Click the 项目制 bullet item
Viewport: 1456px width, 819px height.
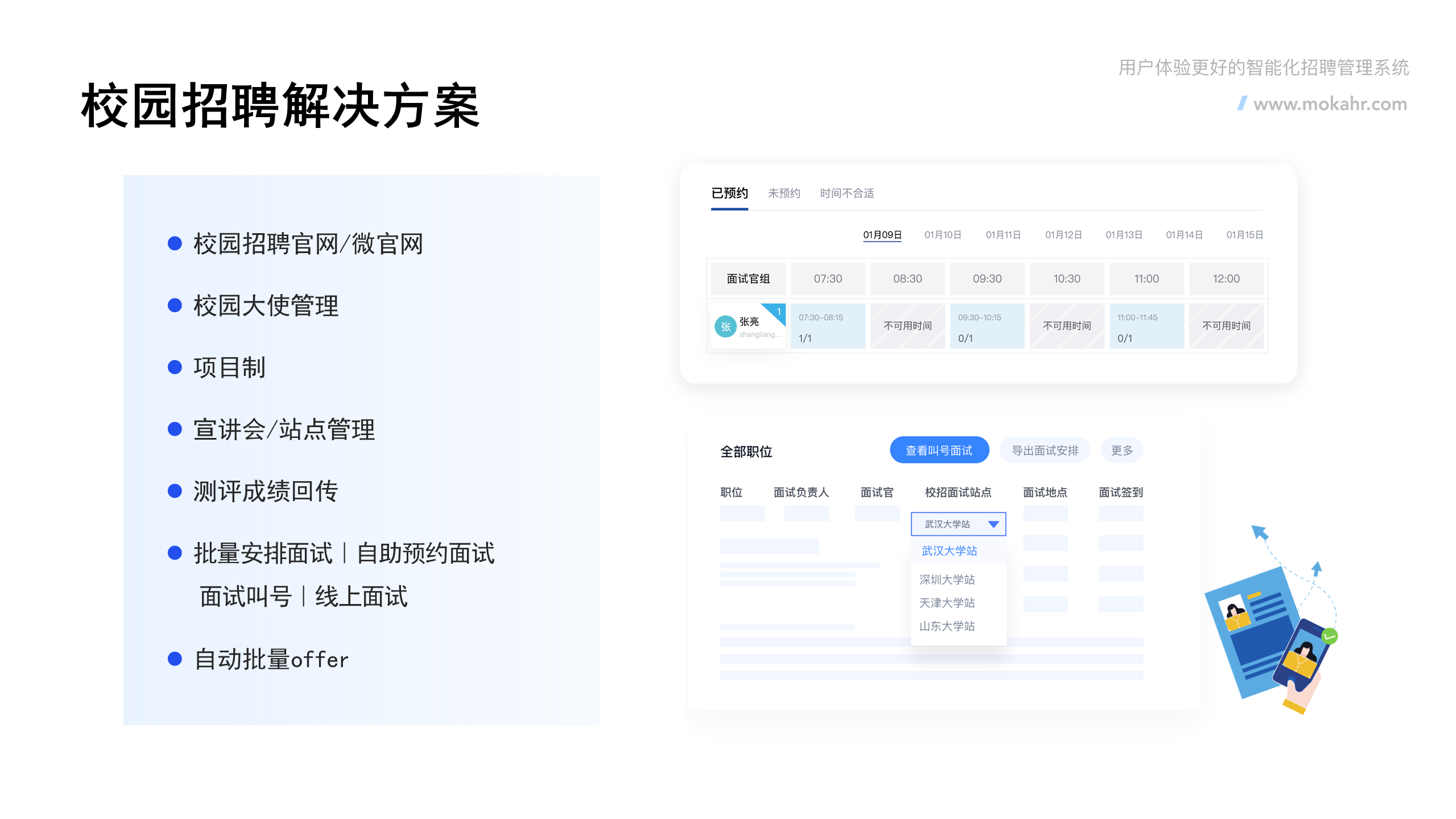(x=229, y=367)
